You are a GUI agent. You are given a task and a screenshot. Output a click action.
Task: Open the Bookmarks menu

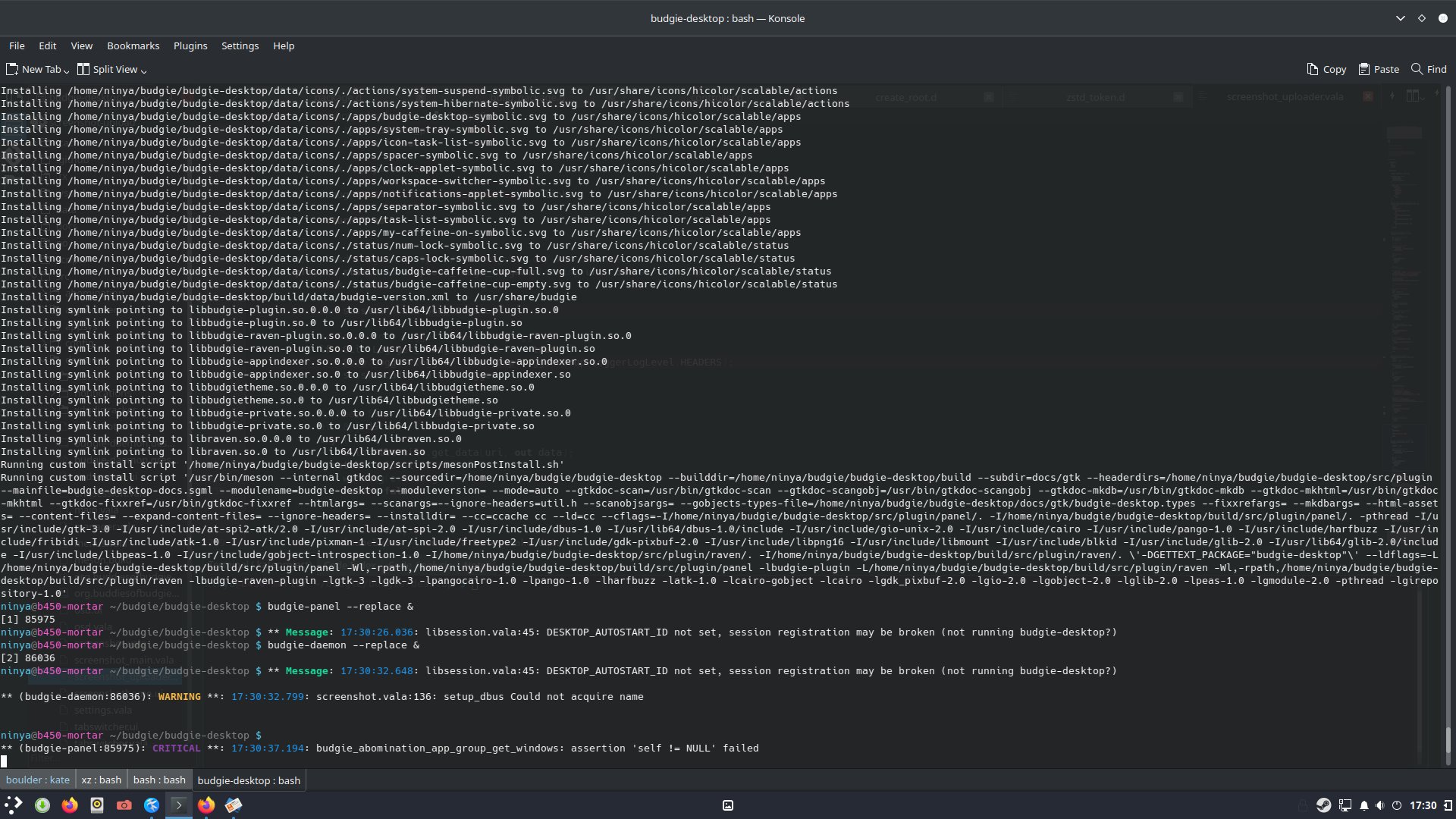coord(133,45)
